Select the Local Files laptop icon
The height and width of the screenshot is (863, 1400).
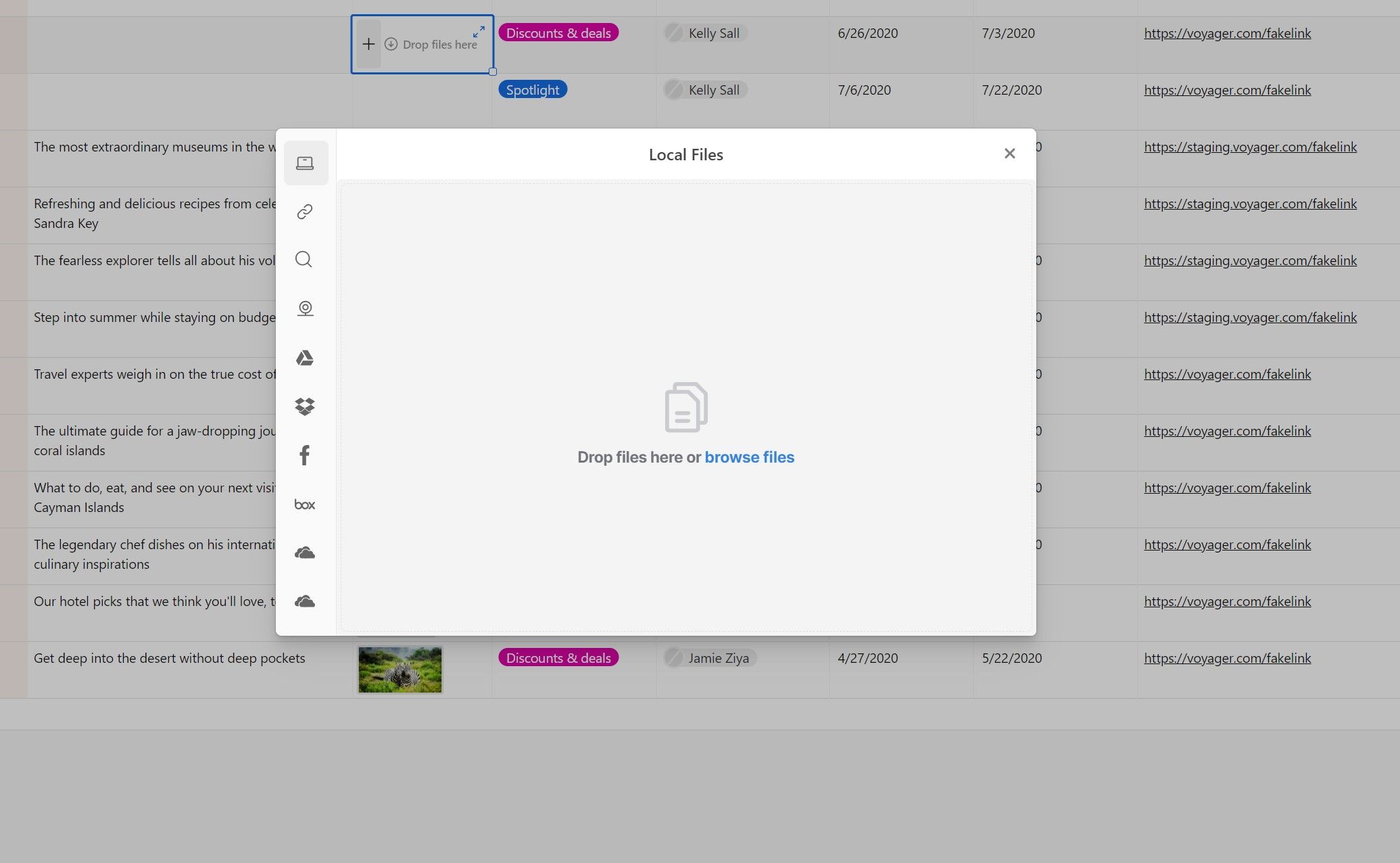(x=306, y=162)
